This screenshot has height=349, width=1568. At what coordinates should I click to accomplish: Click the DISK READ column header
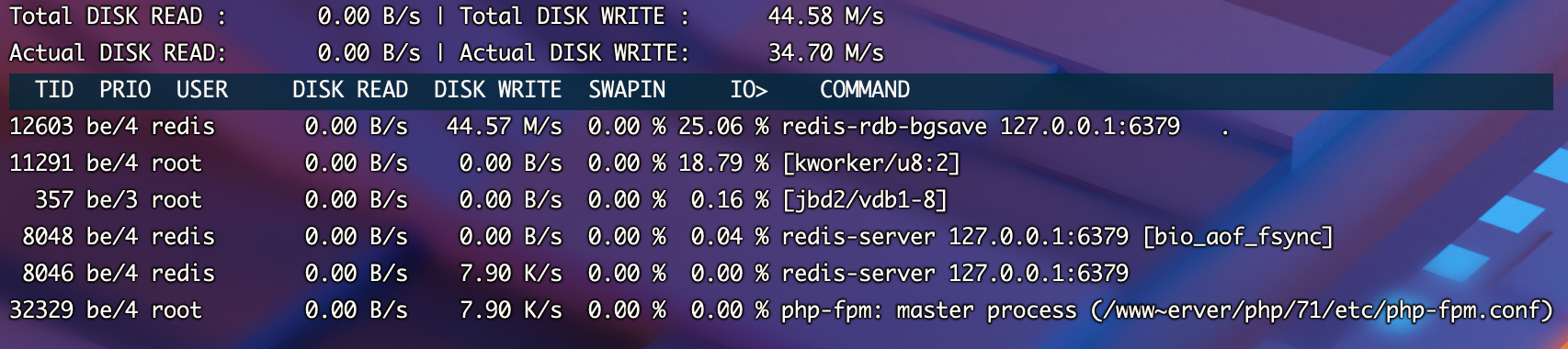pos(350,90)
